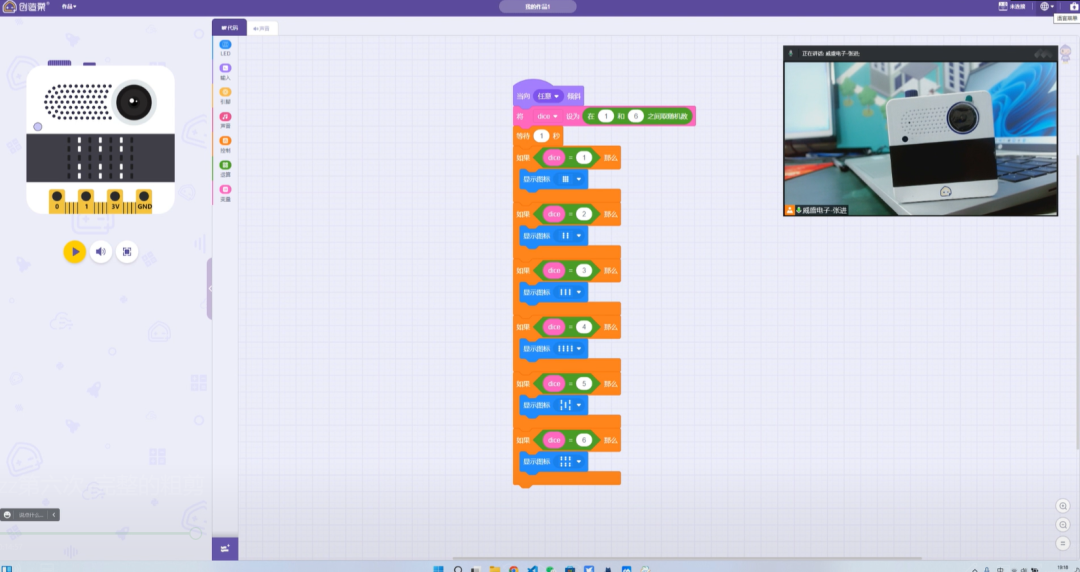Open the 作品 menu in the top bar
1080x572 pixels.
click(68, 6)
